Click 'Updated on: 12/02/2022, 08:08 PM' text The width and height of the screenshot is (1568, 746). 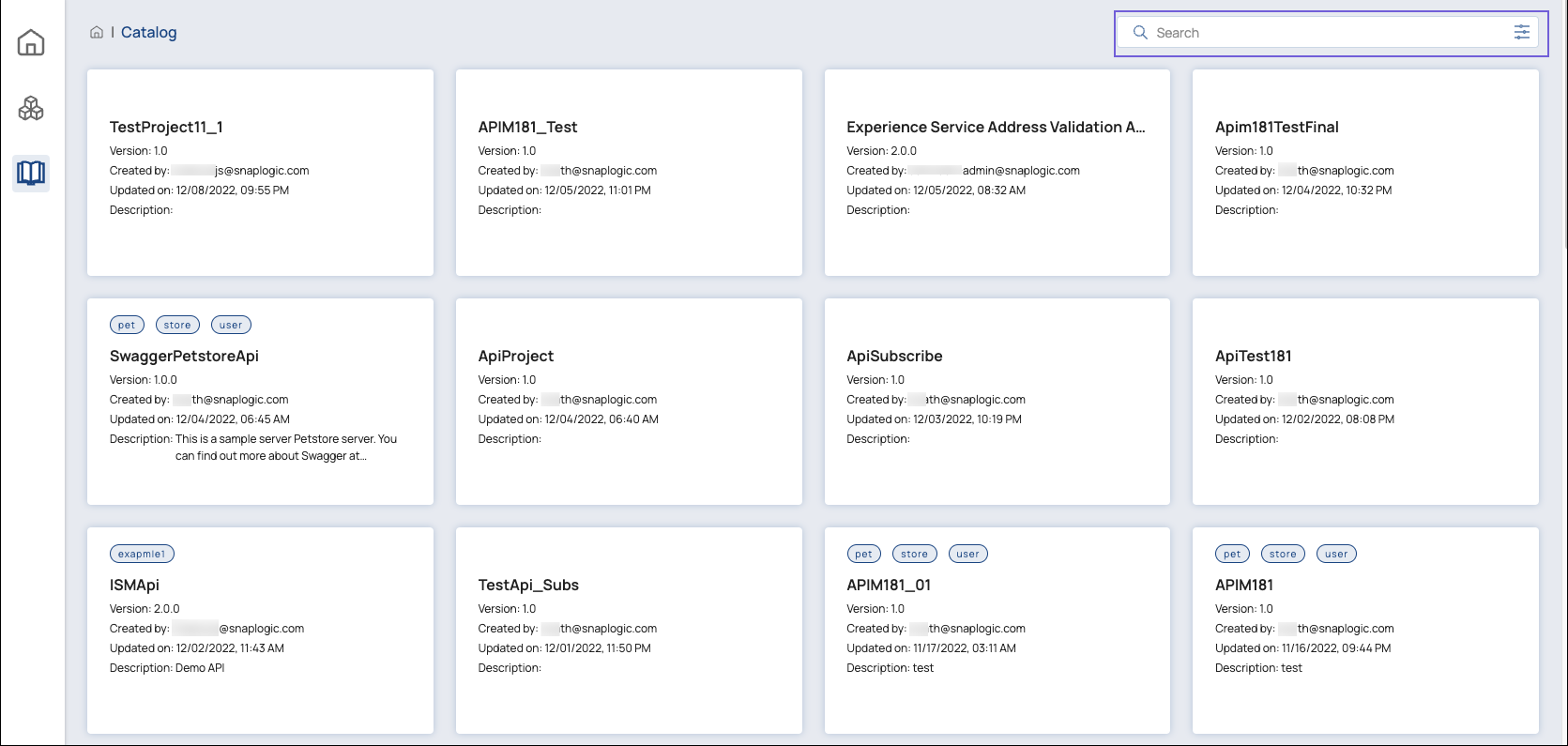tap(1304, 419)
